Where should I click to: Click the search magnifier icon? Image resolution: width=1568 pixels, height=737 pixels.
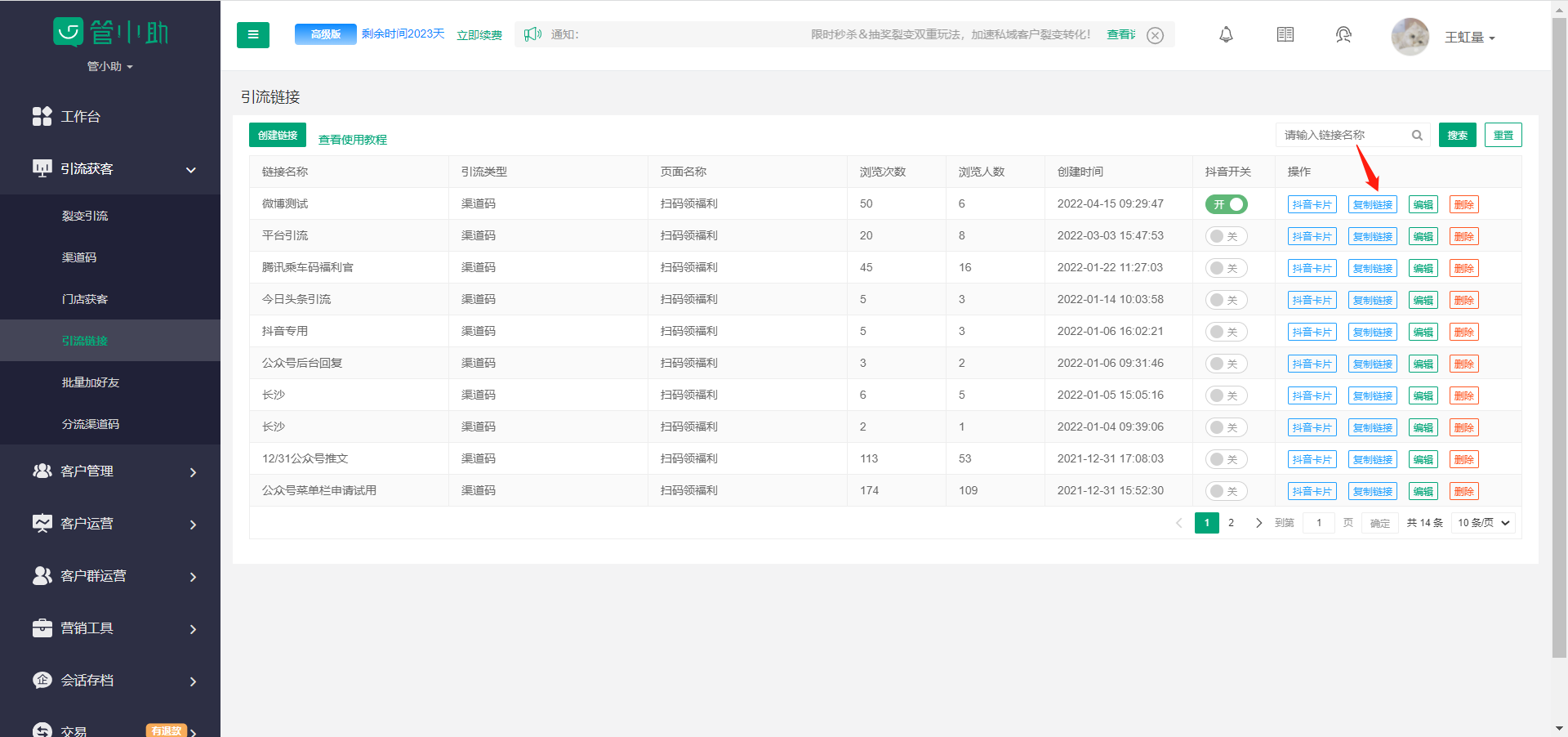1417,136
